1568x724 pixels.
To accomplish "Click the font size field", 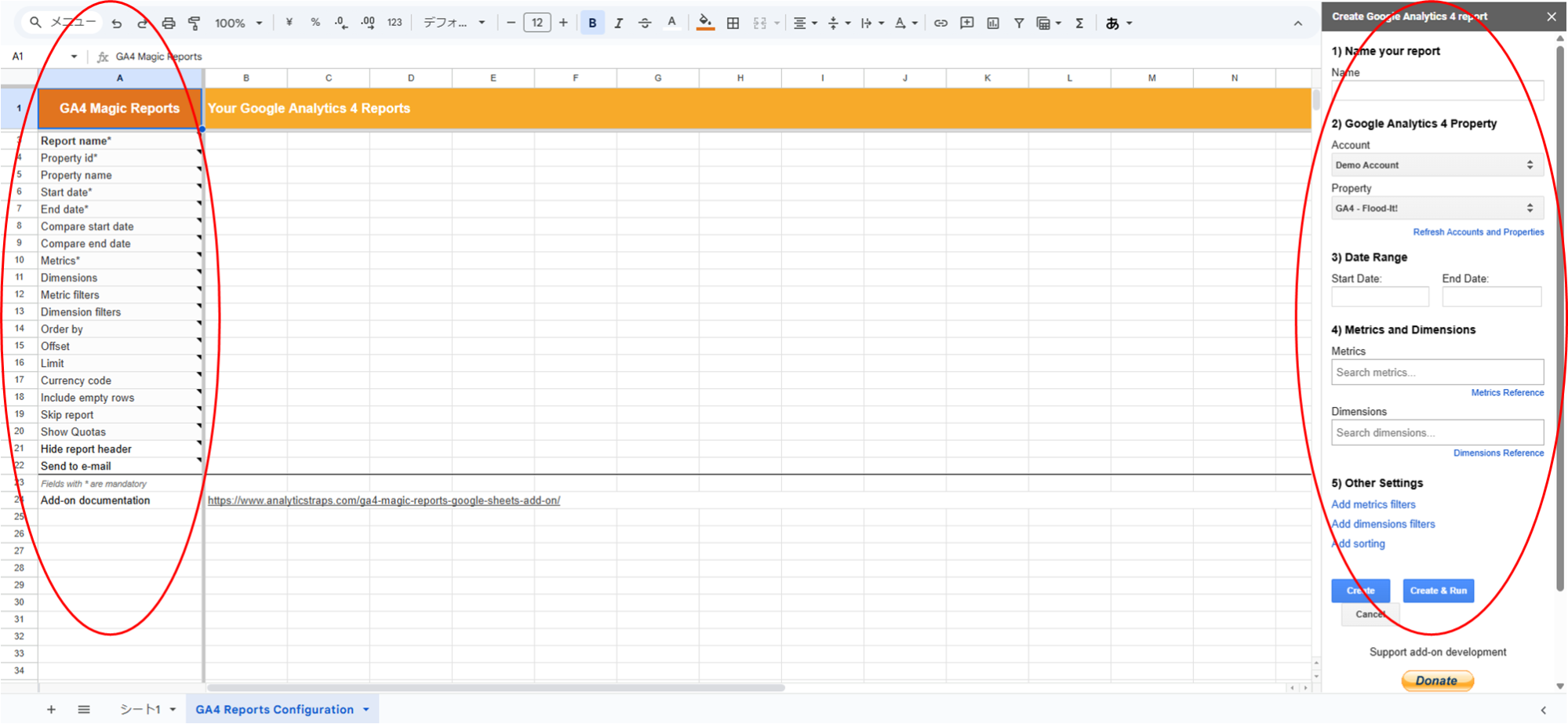I will click(537, 23).
